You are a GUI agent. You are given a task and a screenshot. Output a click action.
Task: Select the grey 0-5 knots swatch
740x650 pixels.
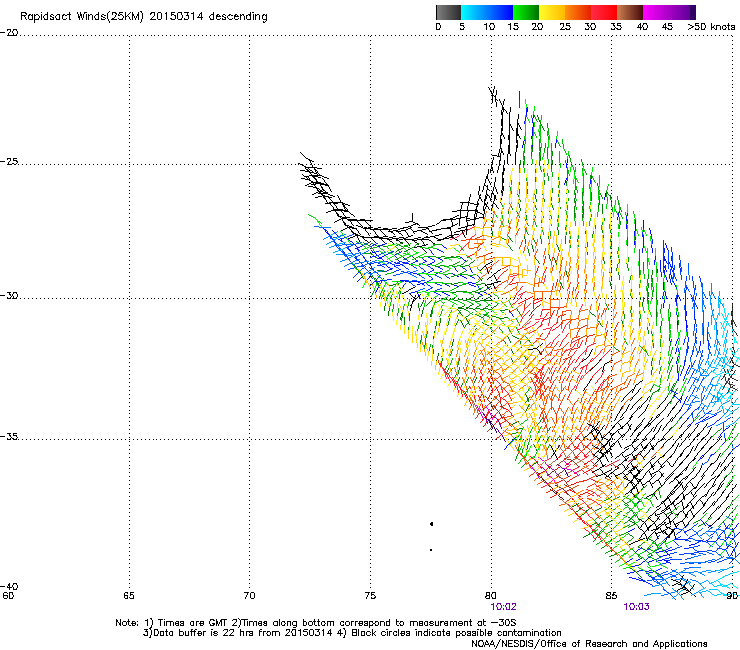pos(448,12)
